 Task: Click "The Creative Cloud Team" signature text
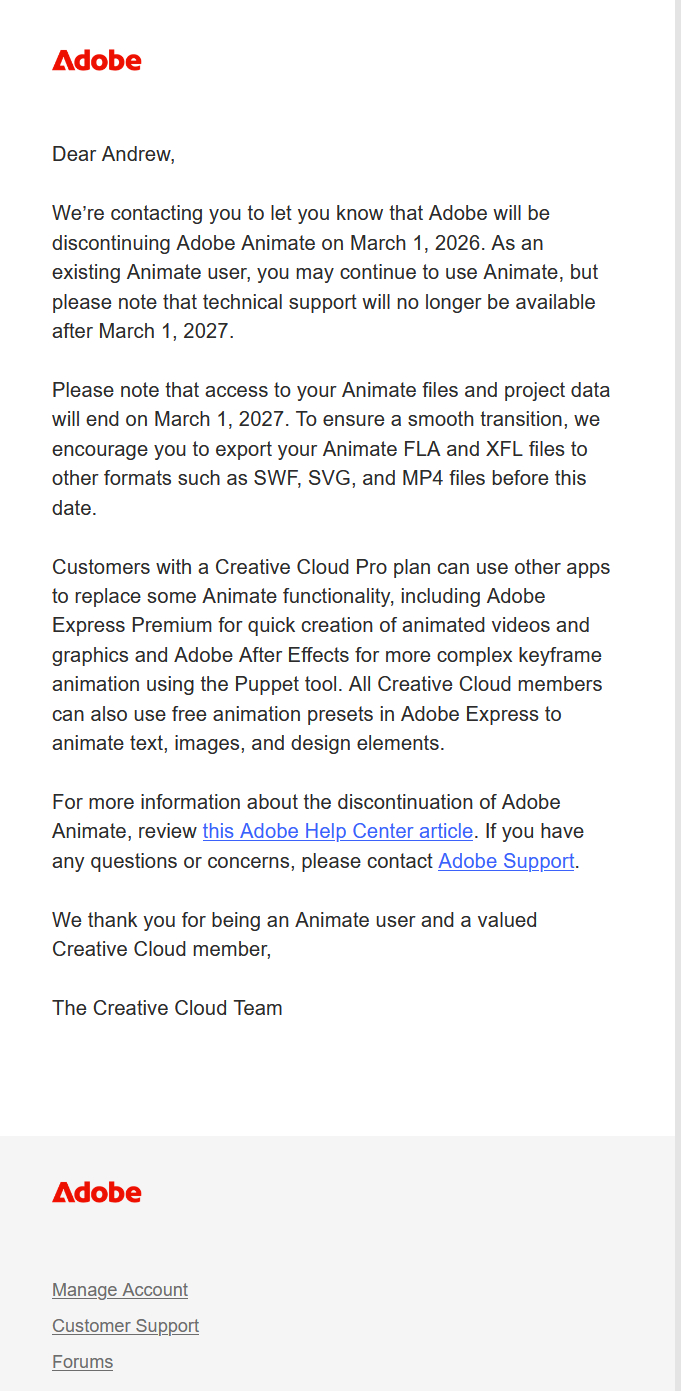coord(167,1008)
